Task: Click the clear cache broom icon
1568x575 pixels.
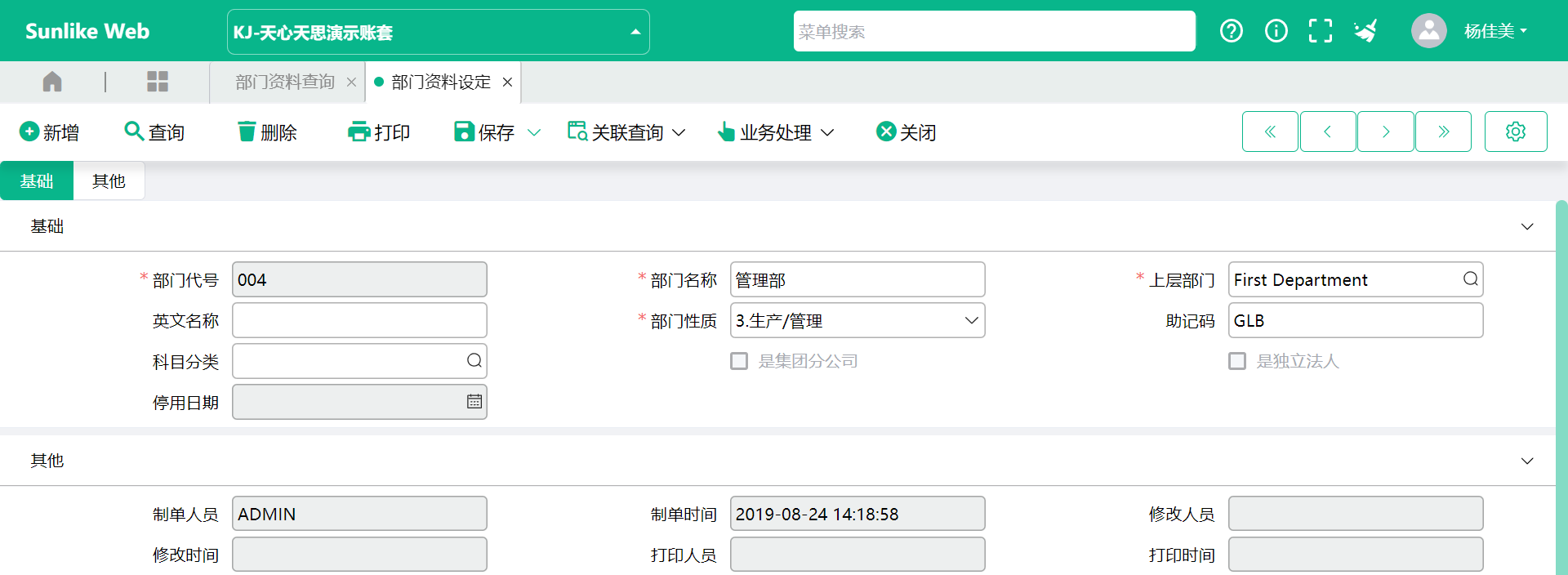Action: pyautogui.click(x=1365, y=31)
